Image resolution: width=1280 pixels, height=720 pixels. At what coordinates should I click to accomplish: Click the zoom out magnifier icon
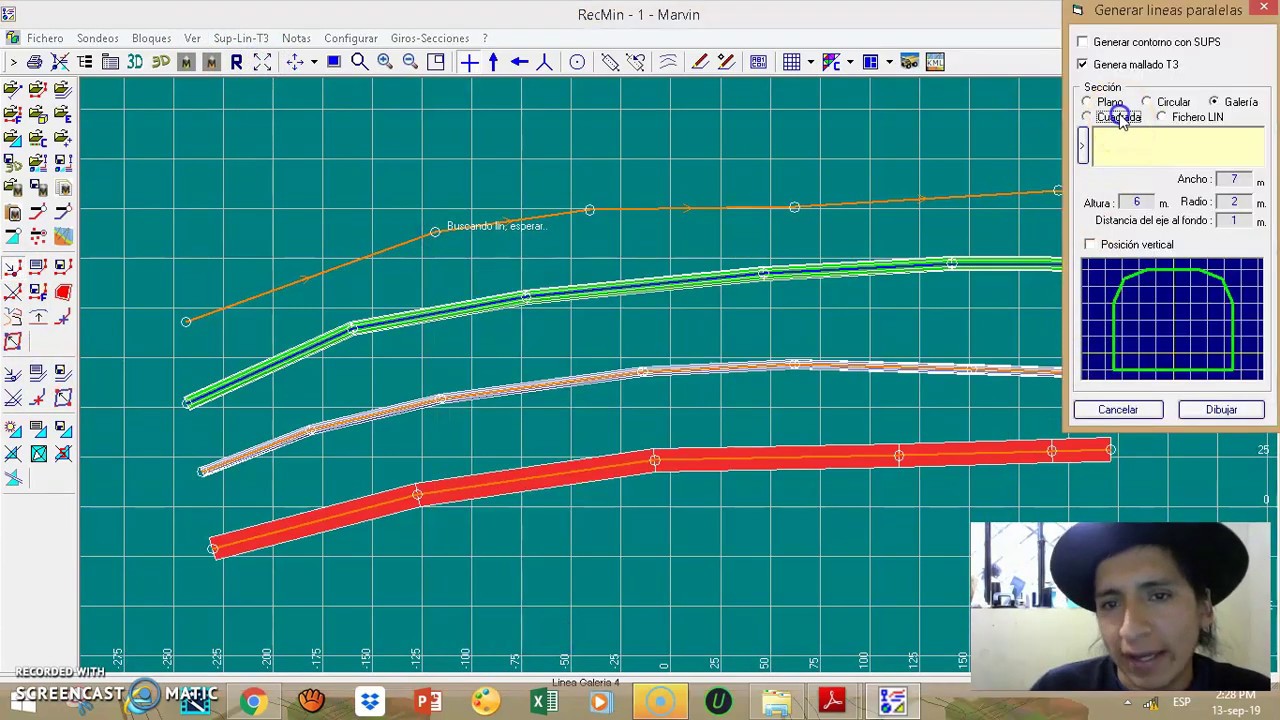coord(410,62)
